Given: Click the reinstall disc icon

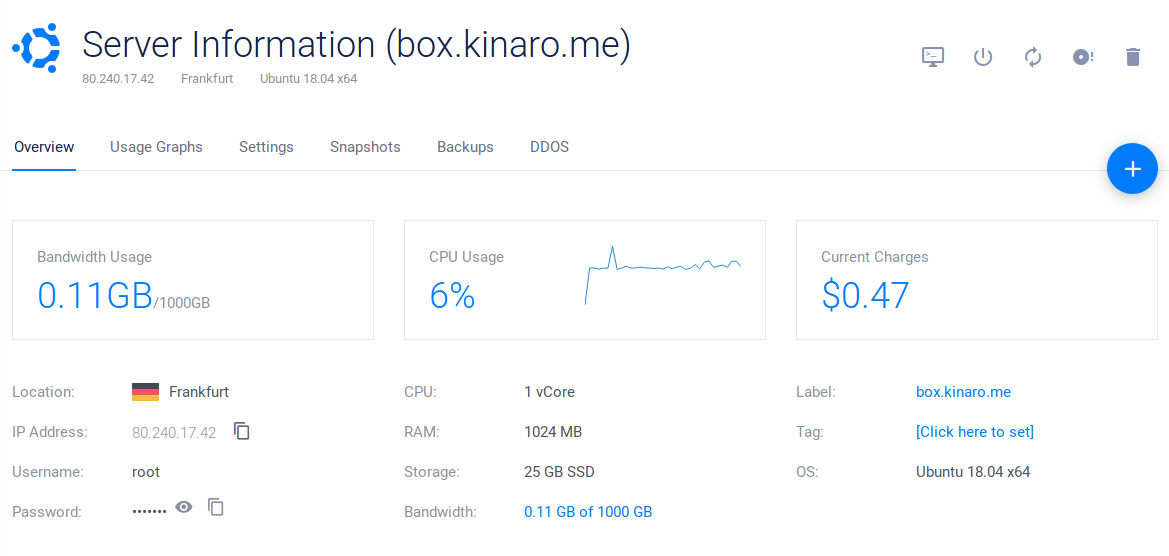Looking at the screenshot, I should pyautogui.click(x=1082, y=57).
